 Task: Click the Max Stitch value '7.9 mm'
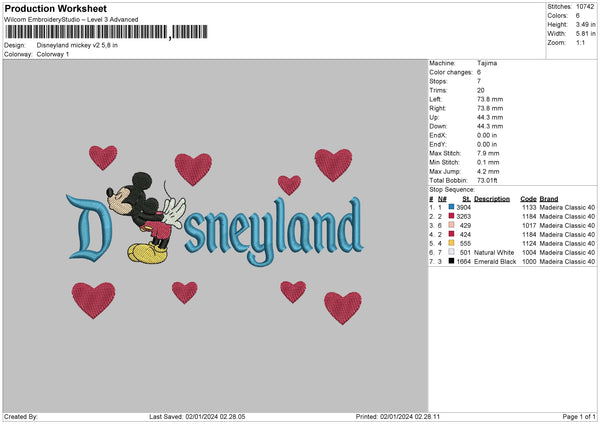point(488,153)
